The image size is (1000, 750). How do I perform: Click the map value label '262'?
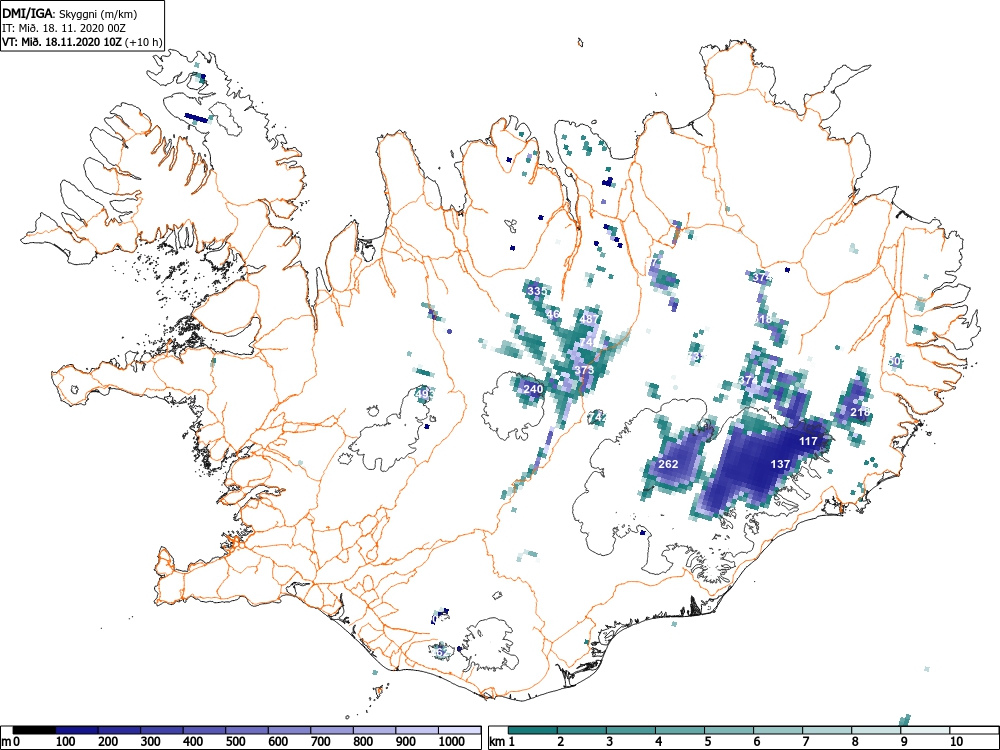[x=668, y=464]
